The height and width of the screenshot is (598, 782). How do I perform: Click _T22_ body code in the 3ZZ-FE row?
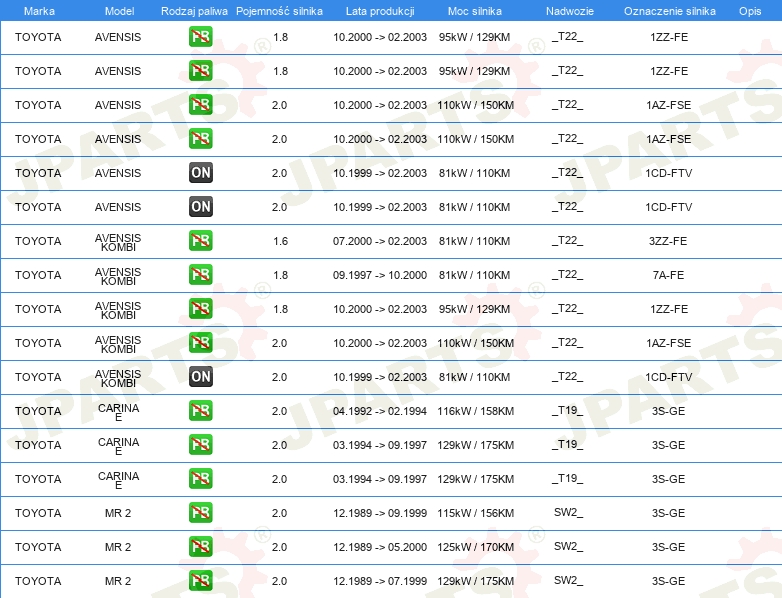coord(567,240)
